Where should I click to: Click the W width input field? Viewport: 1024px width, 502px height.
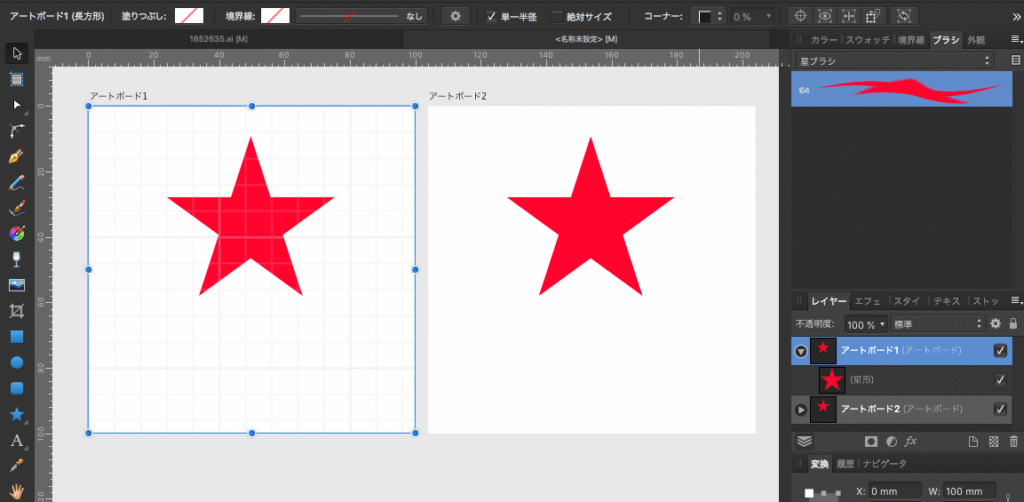click(x=967, y=492)
